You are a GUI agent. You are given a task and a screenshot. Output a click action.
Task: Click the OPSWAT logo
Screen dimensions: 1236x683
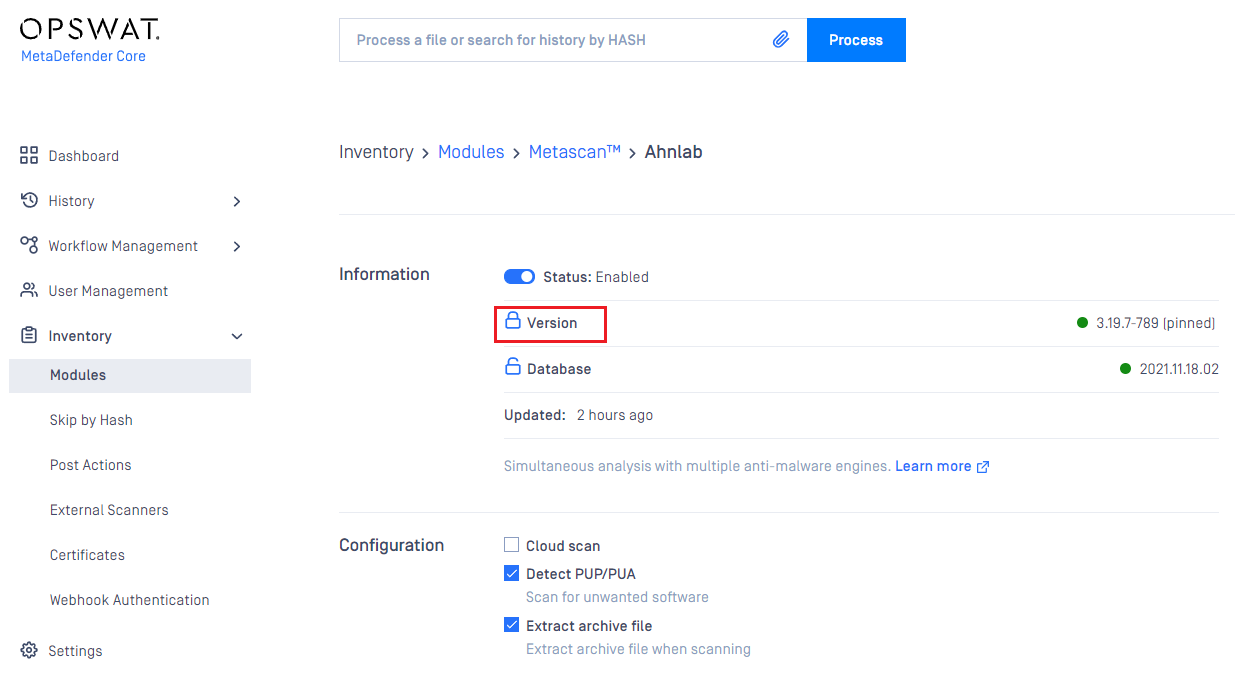[x=90, y=29]
